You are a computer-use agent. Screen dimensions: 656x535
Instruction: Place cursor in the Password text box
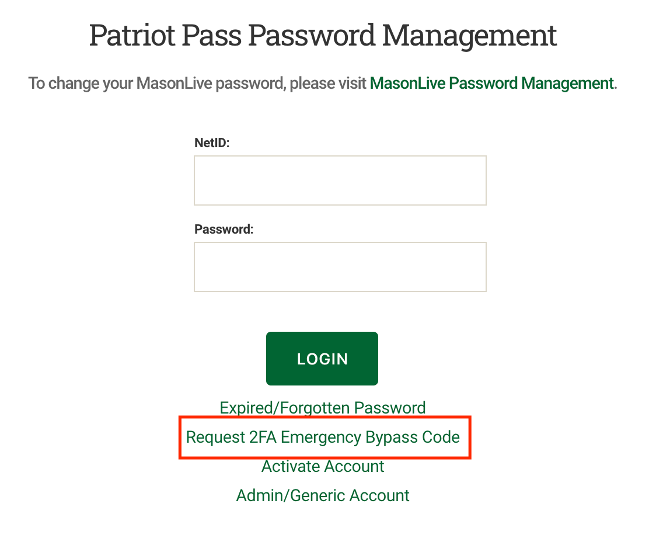tap(340, 267)
